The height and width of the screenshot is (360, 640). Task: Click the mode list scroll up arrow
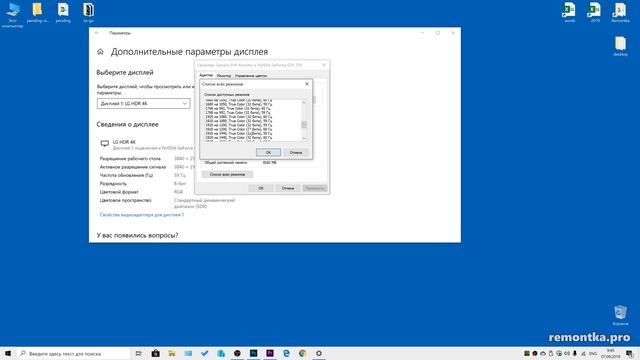304,102
